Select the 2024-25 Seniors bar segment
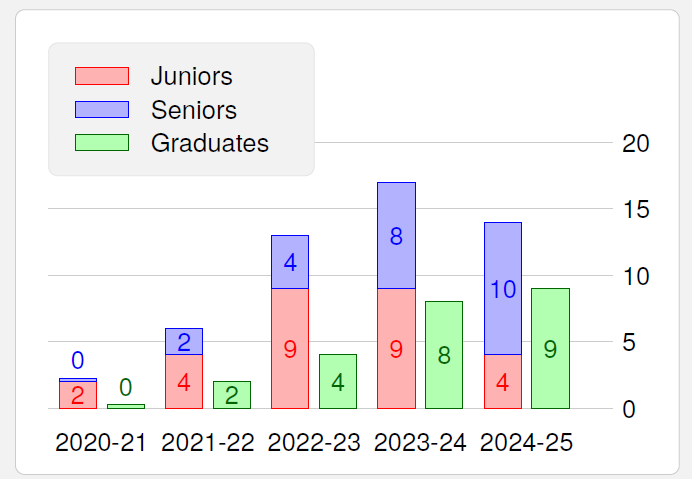 [x=503, y=288]
